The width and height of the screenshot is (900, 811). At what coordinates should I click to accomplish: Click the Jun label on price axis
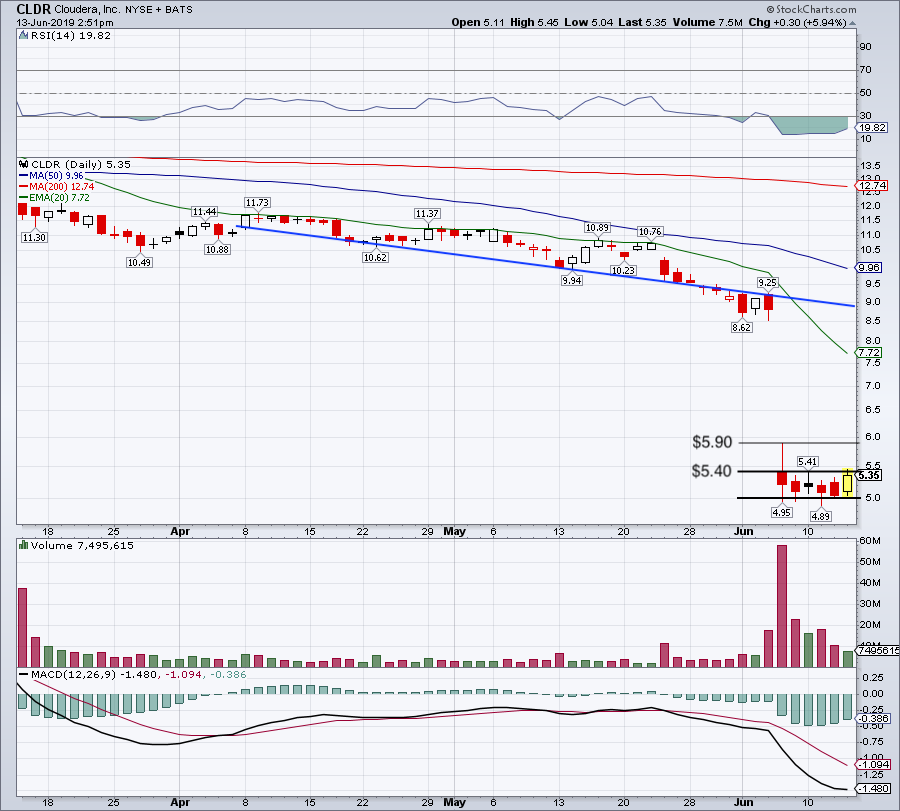coord(743,531)
